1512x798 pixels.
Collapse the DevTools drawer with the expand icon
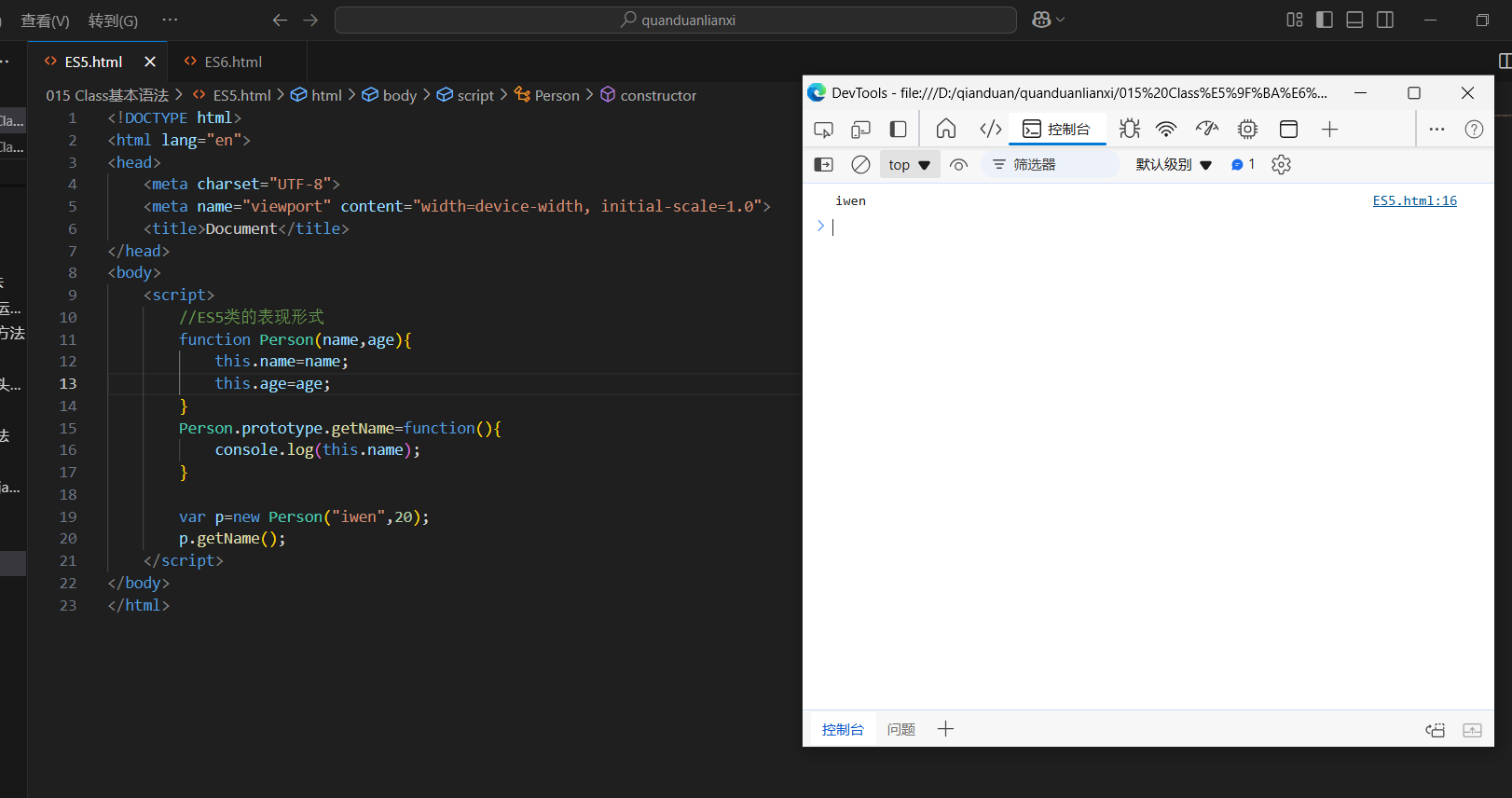(1472, 730)
